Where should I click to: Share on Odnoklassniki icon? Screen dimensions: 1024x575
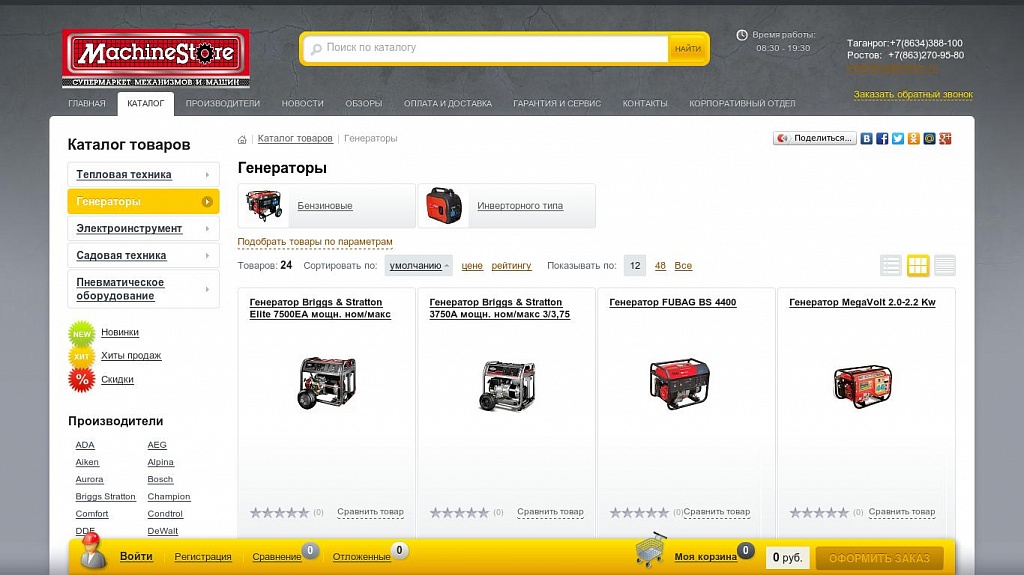[x=914, y=139]
